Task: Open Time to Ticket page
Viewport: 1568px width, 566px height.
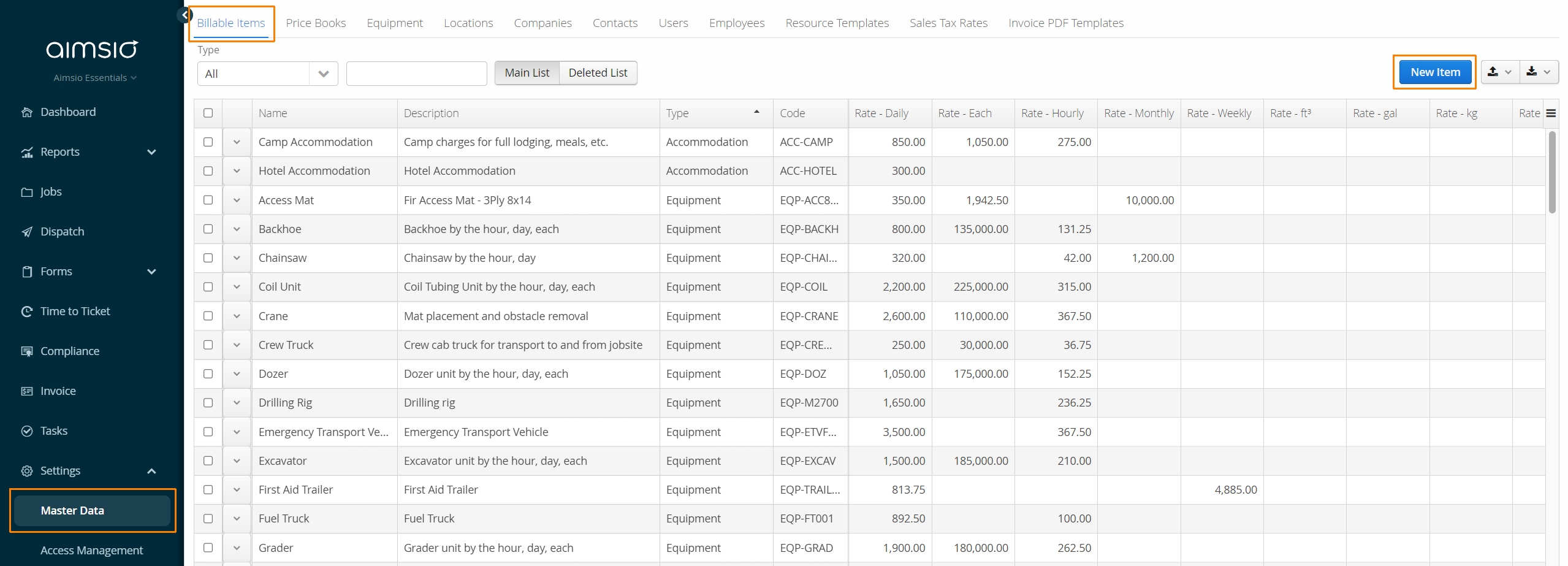Action: click(75, 312)
